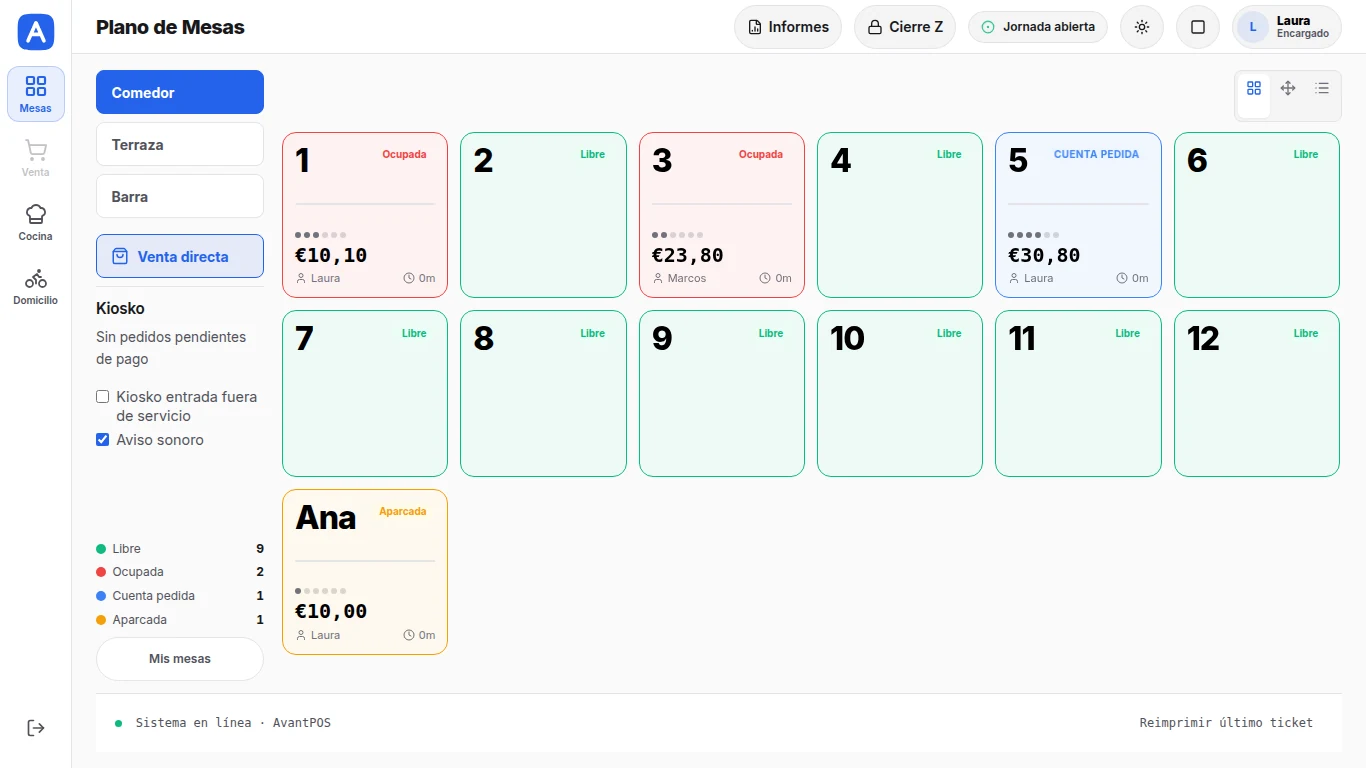
Task: Select free table 4
Action: pyautogui.click(x=900, y=215)
